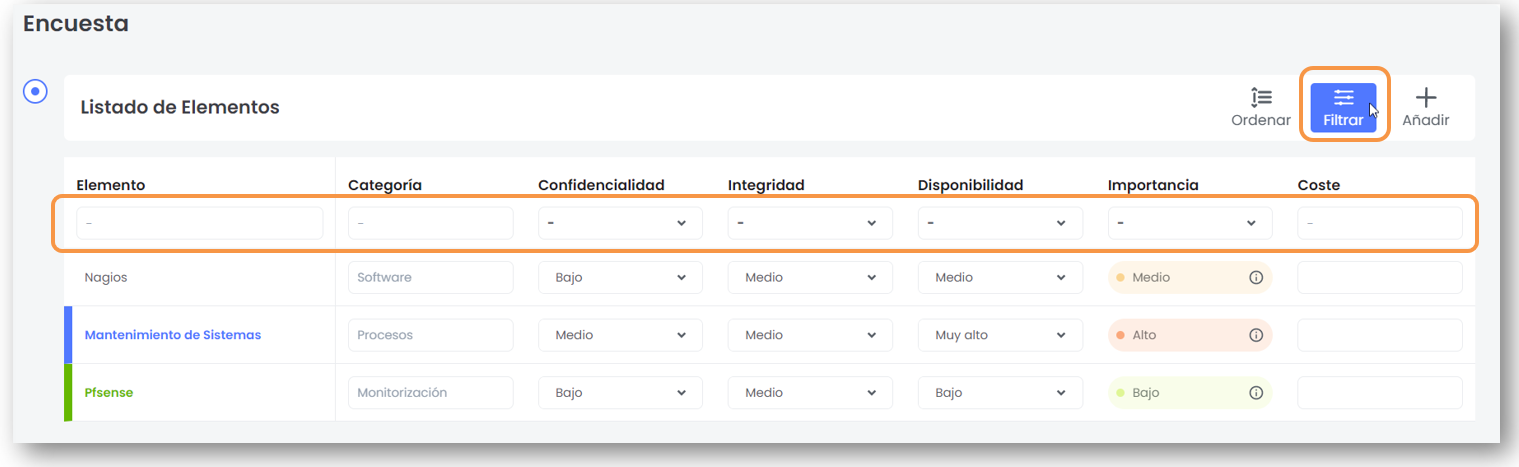Image resolution: width=1519 pixels, height=467 pixels.
Task: Expand the Importancia filter dropdown
Action: (1190, 223)
